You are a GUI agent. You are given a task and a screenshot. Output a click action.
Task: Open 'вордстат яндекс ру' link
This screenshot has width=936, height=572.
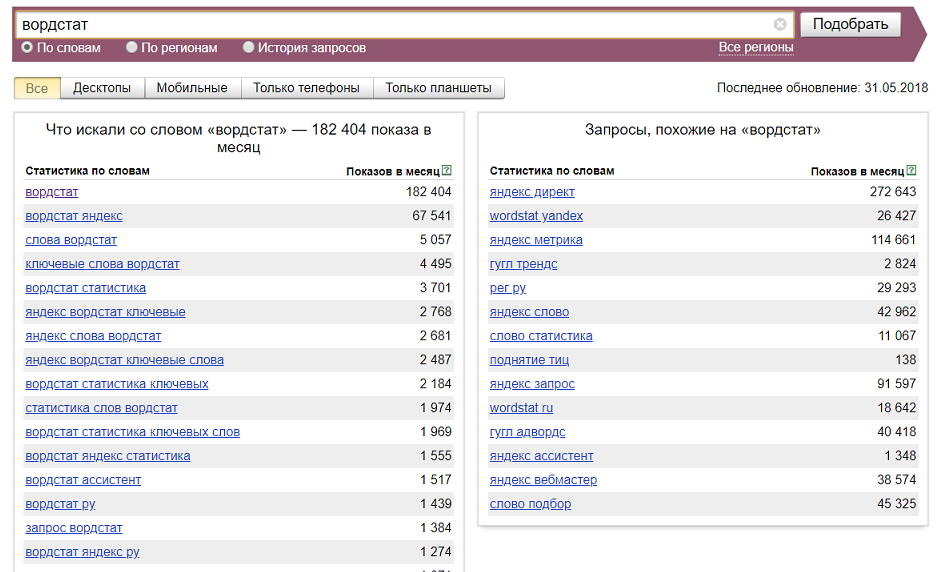(x=82, y=552)
